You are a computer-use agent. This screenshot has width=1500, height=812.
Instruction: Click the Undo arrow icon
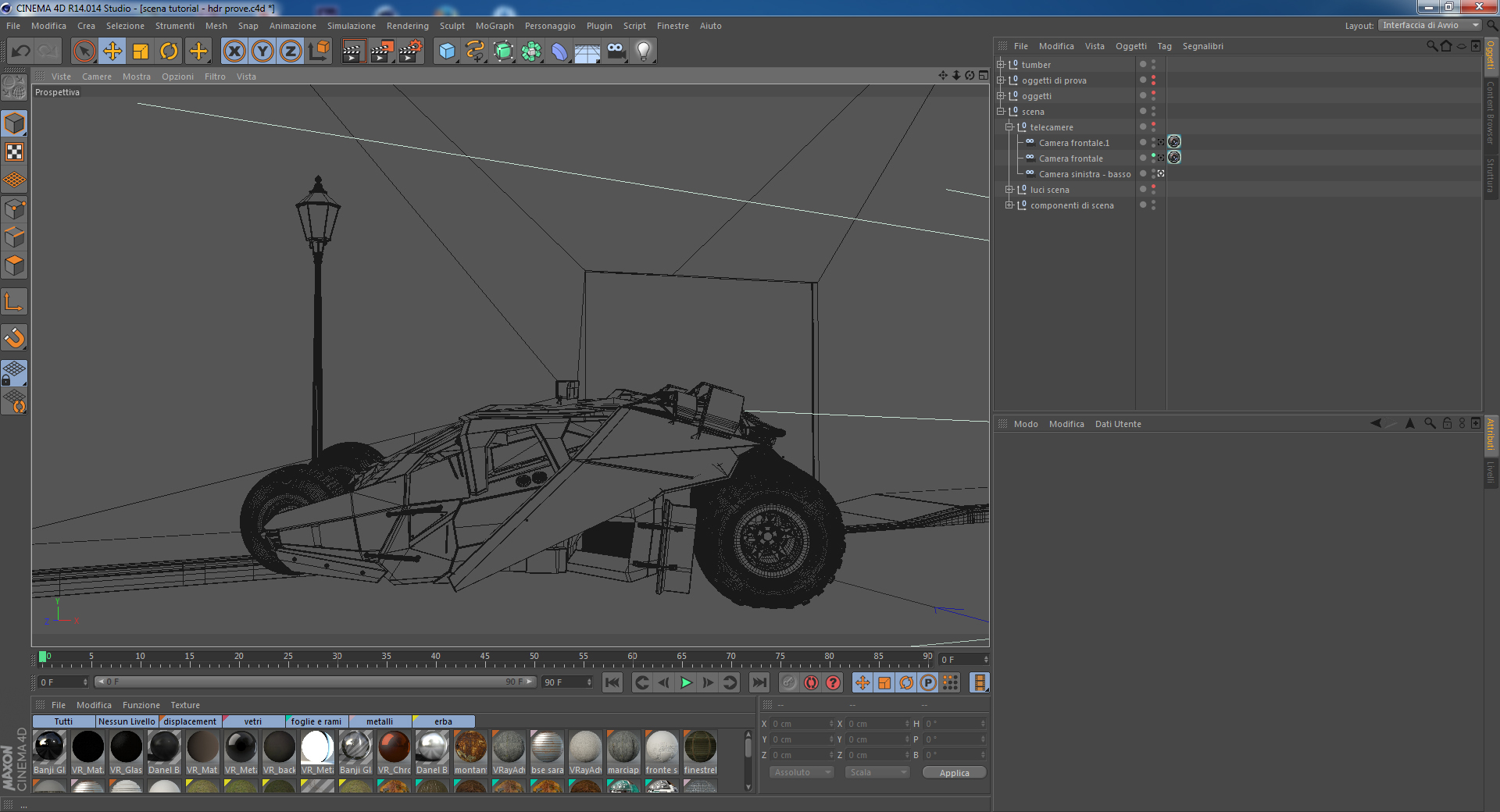tap(21, 52)
